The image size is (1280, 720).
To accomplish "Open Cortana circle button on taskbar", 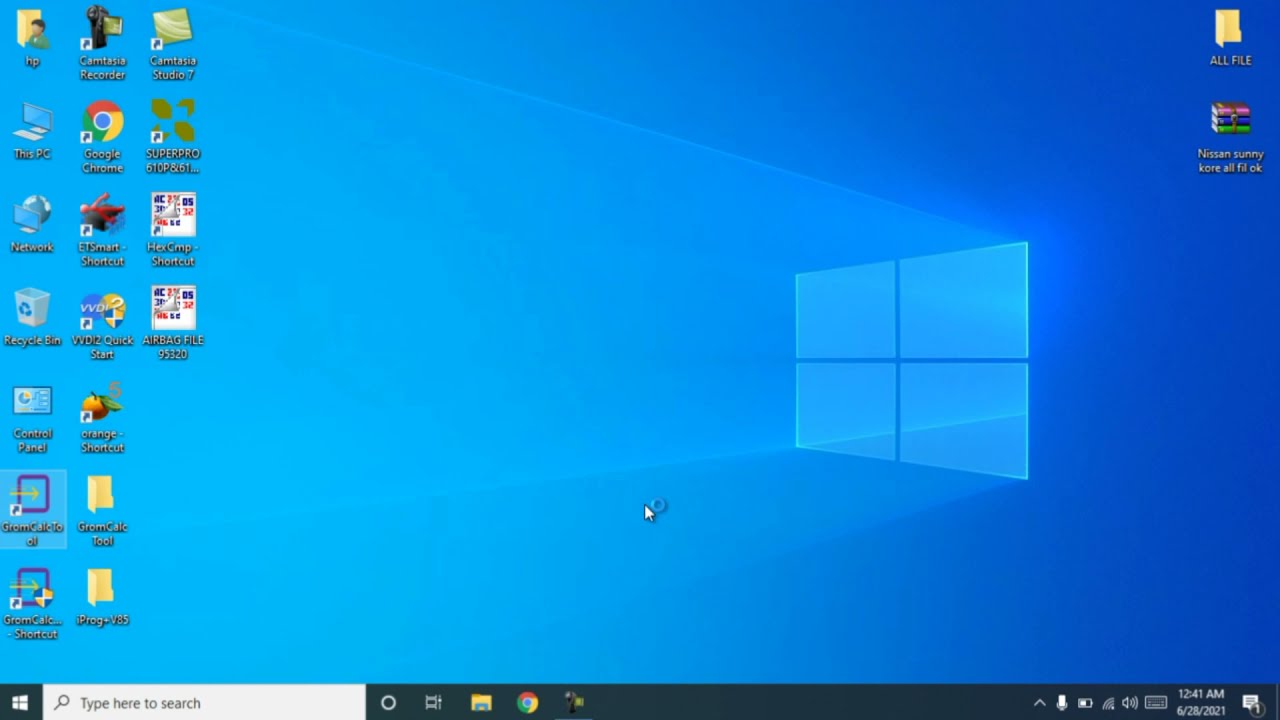I will click(388, 703).
